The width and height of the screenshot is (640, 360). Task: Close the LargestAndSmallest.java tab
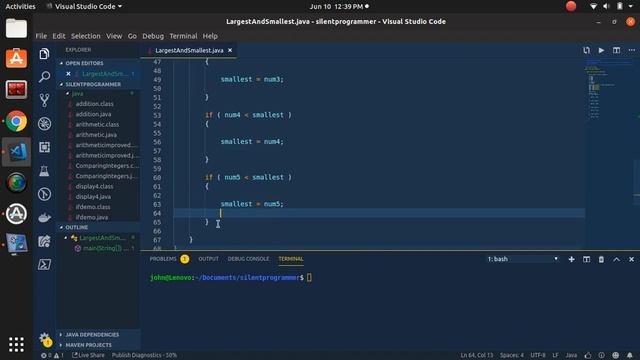click(x=230, y=50)
